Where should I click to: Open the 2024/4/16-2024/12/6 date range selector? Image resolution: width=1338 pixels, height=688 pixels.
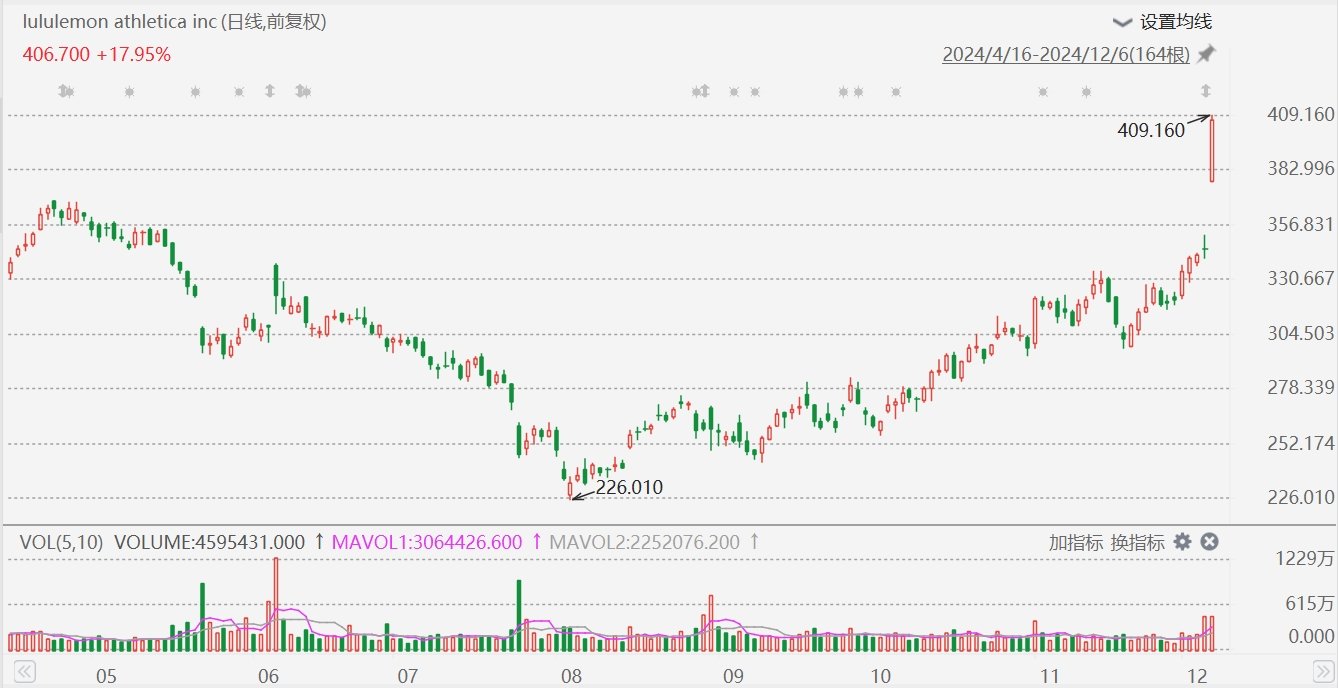click(x=1065, y=54)
